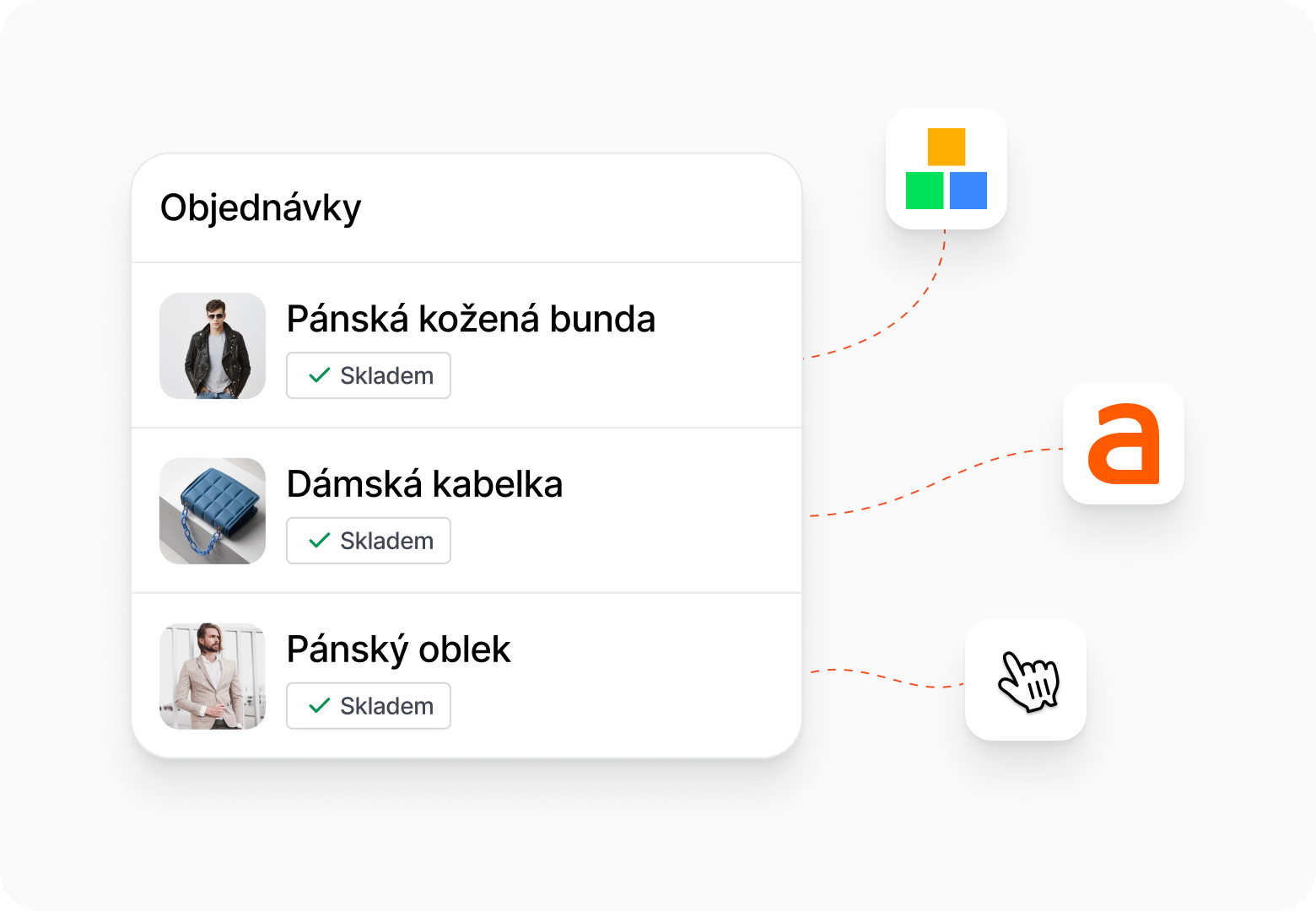Click the green checkmark for Dámská kabelka
This screenshot has width=1316, height=911.
click(320, 541)
